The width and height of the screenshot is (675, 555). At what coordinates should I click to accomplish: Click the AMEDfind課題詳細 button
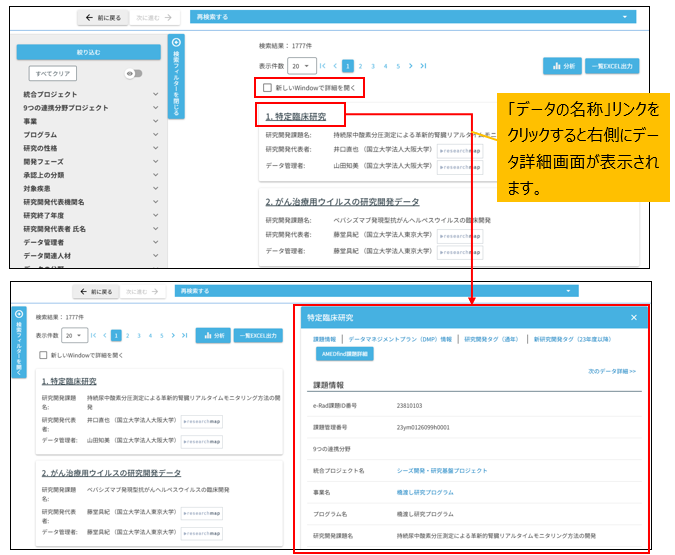[343, 354]
